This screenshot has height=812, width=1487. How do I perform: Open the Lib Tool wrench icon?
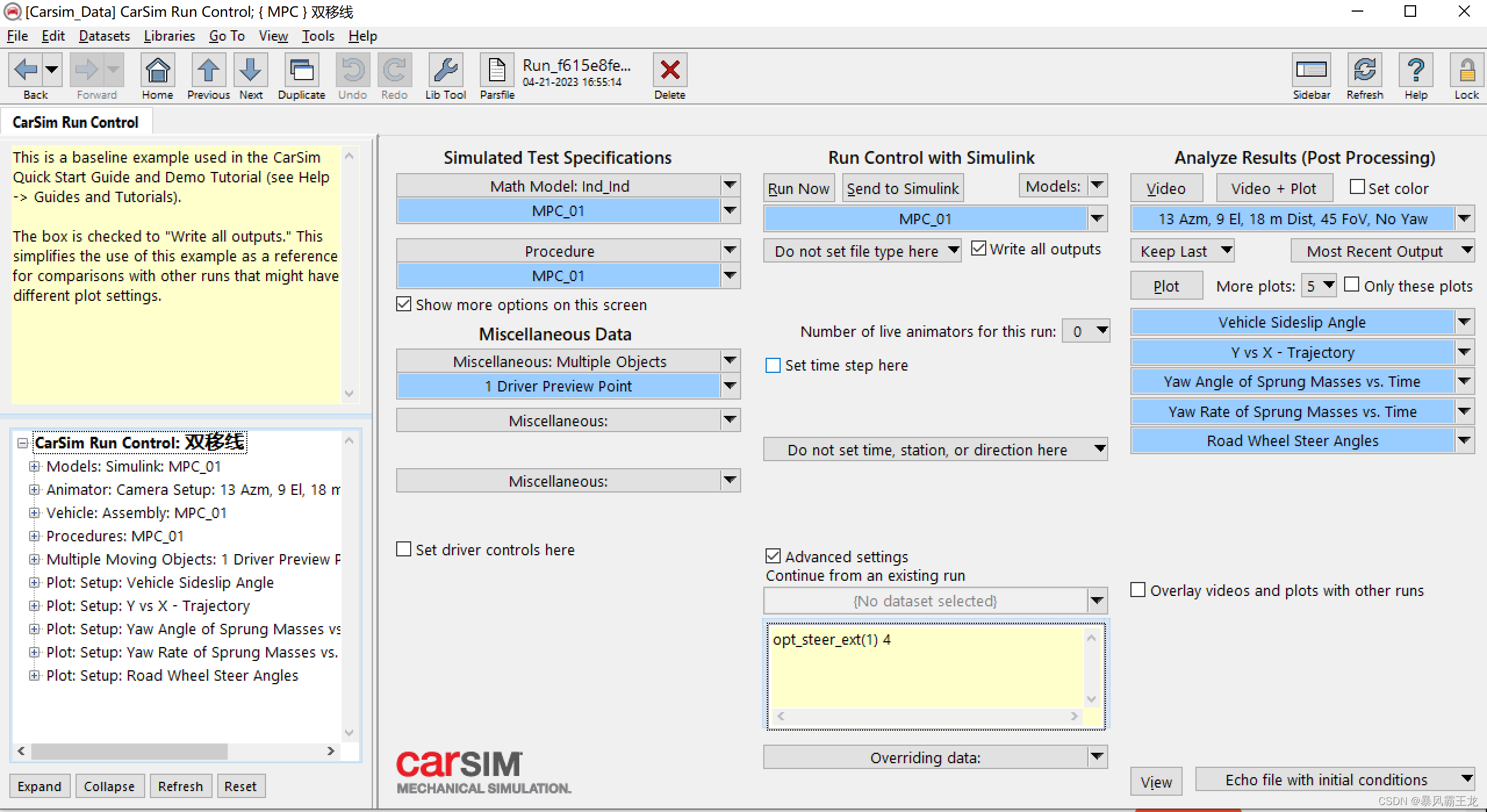click(446, 71)
